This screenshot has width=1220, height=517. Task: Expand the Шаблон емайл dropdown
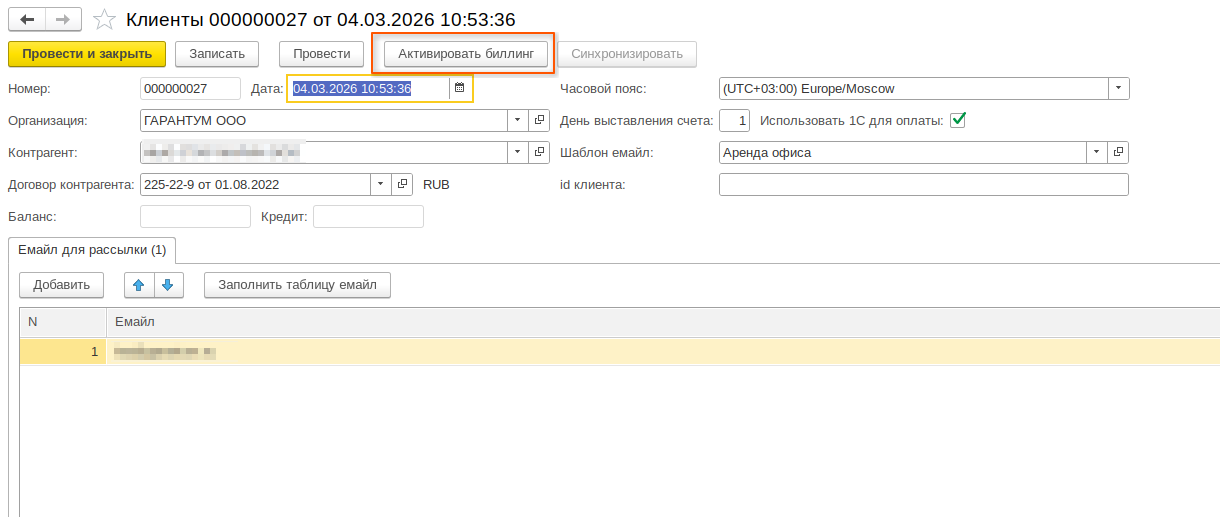(x=1096, y=153)
